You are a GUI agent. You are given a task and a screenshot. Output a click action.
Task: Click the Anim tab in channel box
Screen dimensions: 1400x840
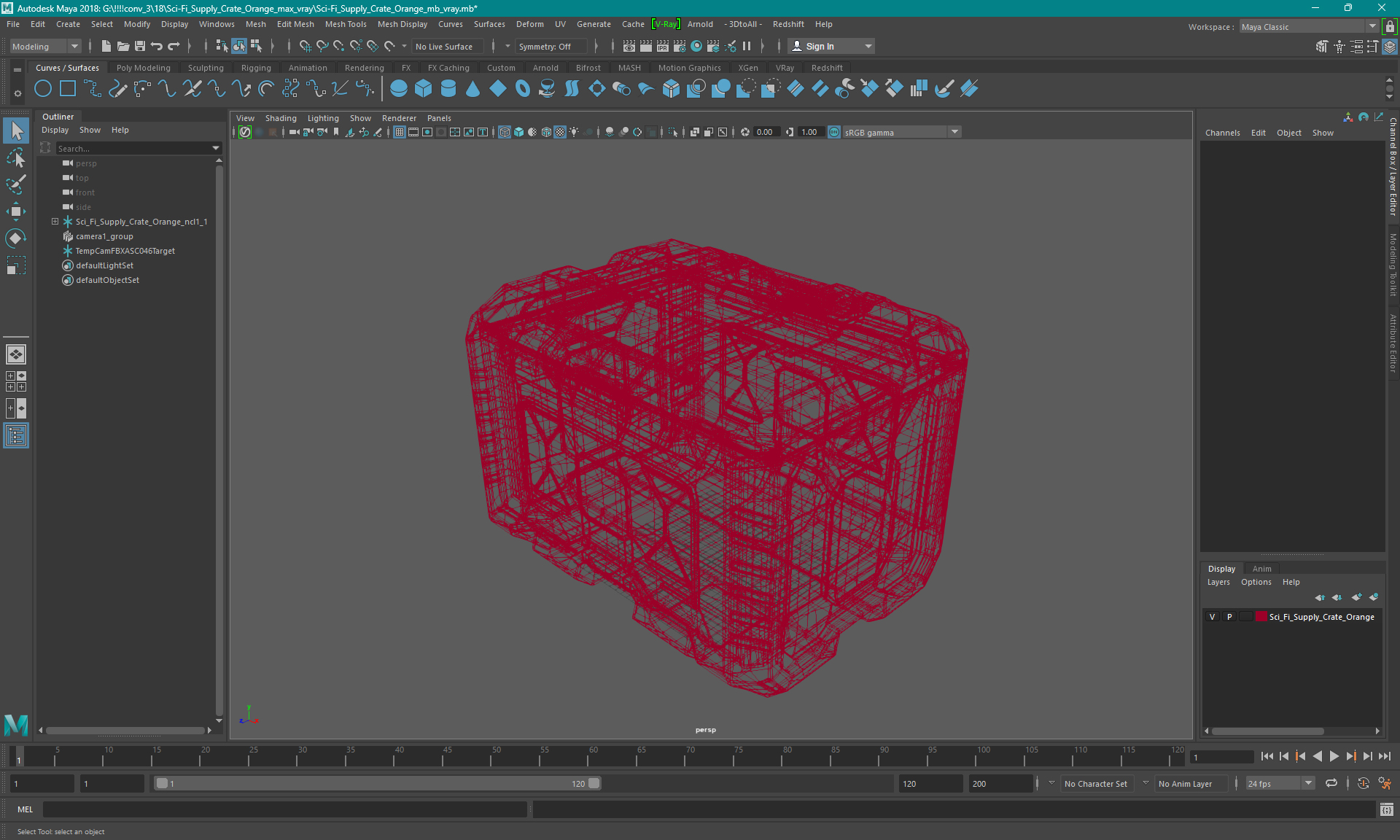[1262, 568]
